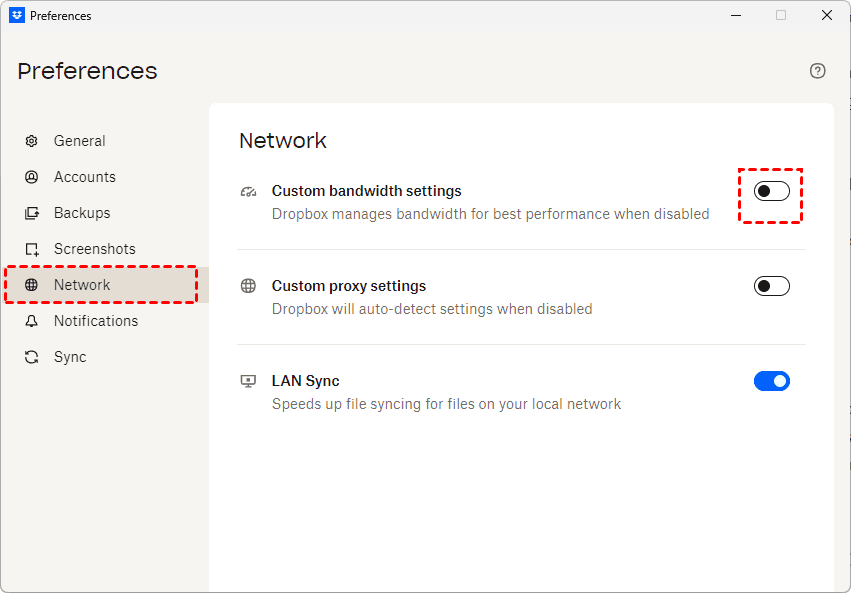Click the Accounts person icon
The width and height of the screenshot is (851, 593).
(32, 177)
